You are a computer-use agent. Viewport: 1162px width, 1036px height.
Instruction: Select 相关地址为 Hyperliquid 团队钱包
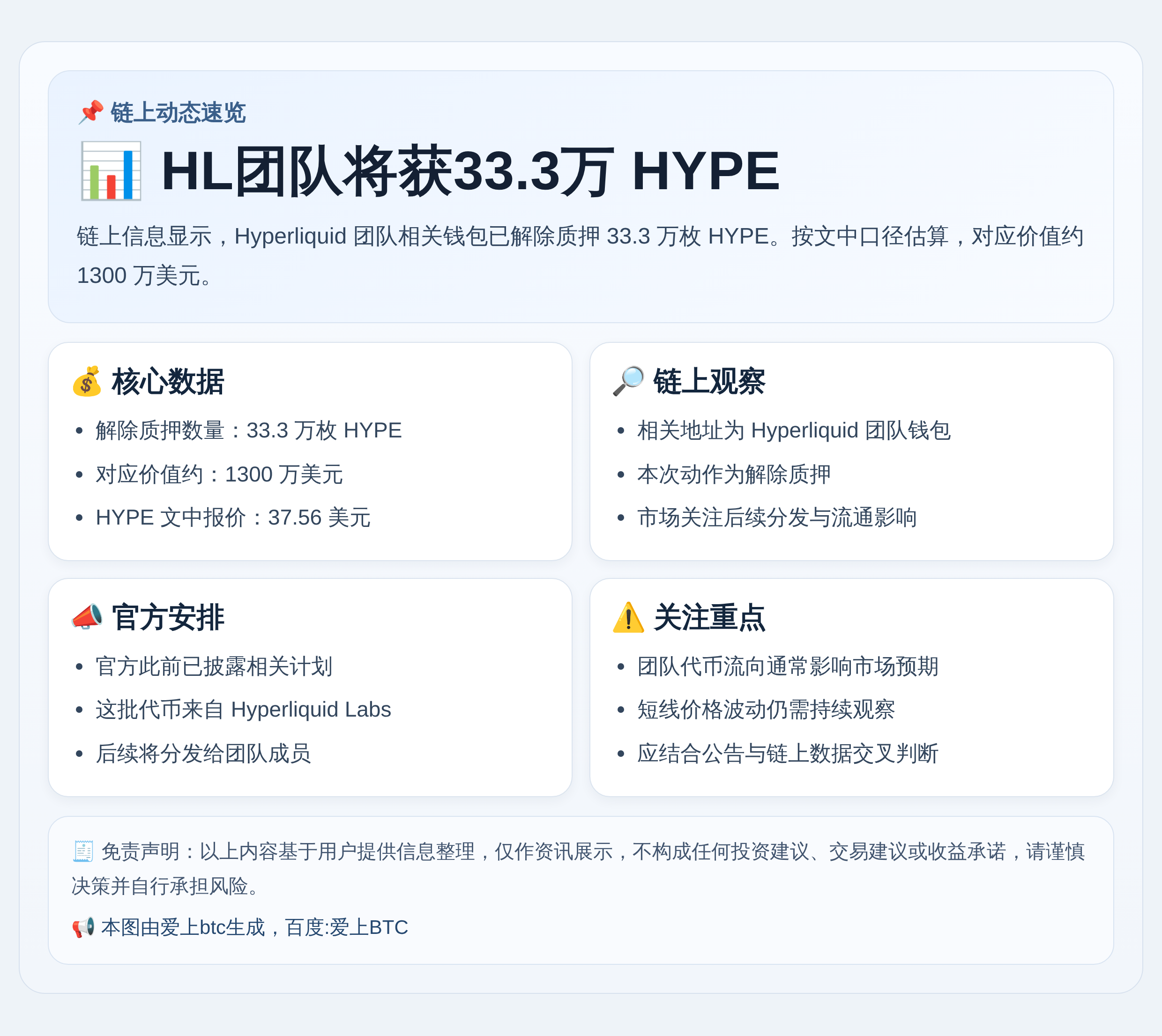pyautogui.click(x=794, y=430)
